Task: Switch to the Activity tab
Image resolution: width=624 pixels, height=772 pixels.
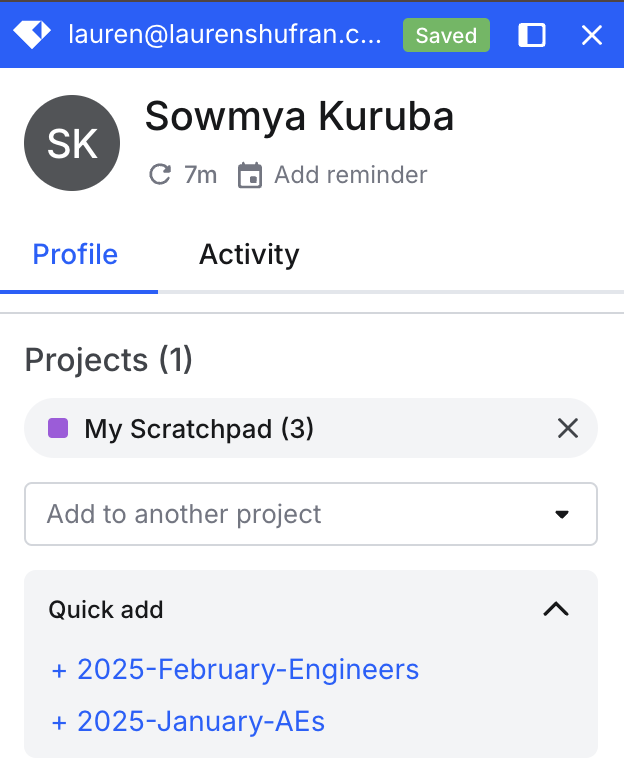Action: pyautogui.click(x=249, y=255)
